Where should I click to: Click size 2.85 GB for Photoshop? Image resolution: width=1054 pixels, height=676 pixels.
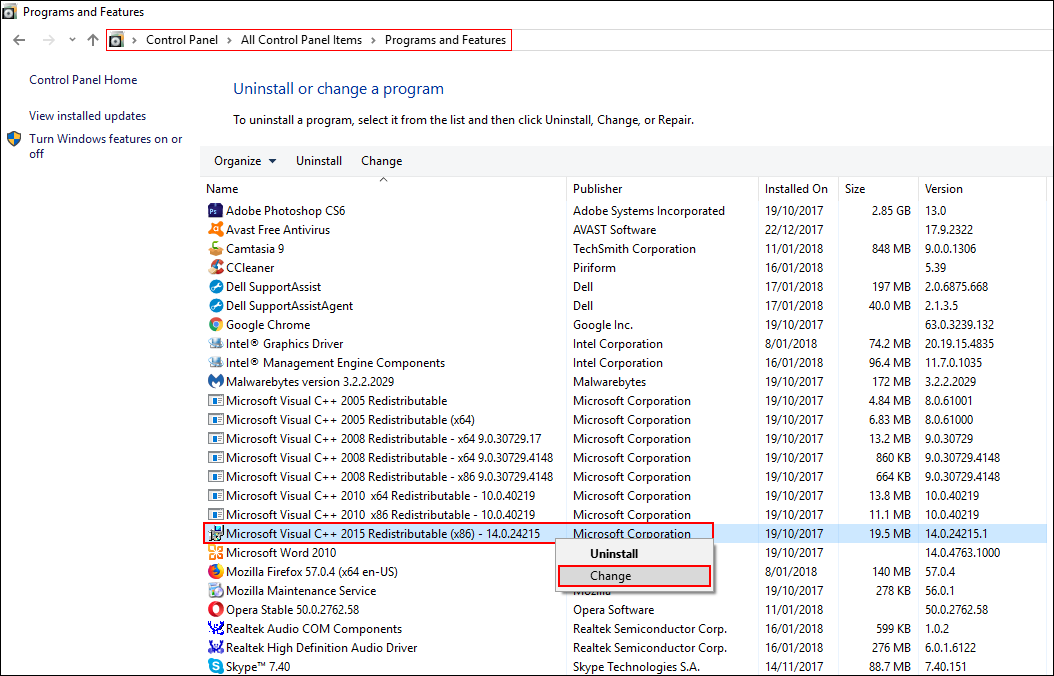click(x=891, y=210)
